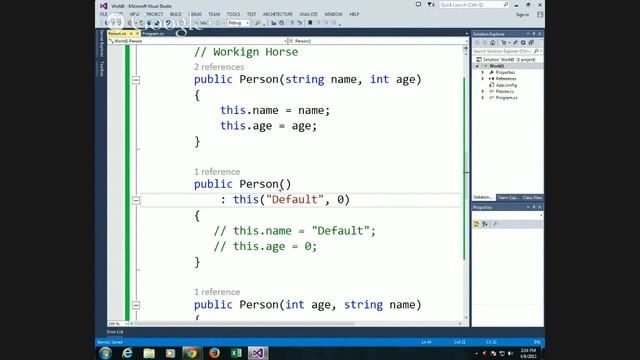Collapse the project node in Solution Explorer
640x360 pixels.
[x=477, y=66]
